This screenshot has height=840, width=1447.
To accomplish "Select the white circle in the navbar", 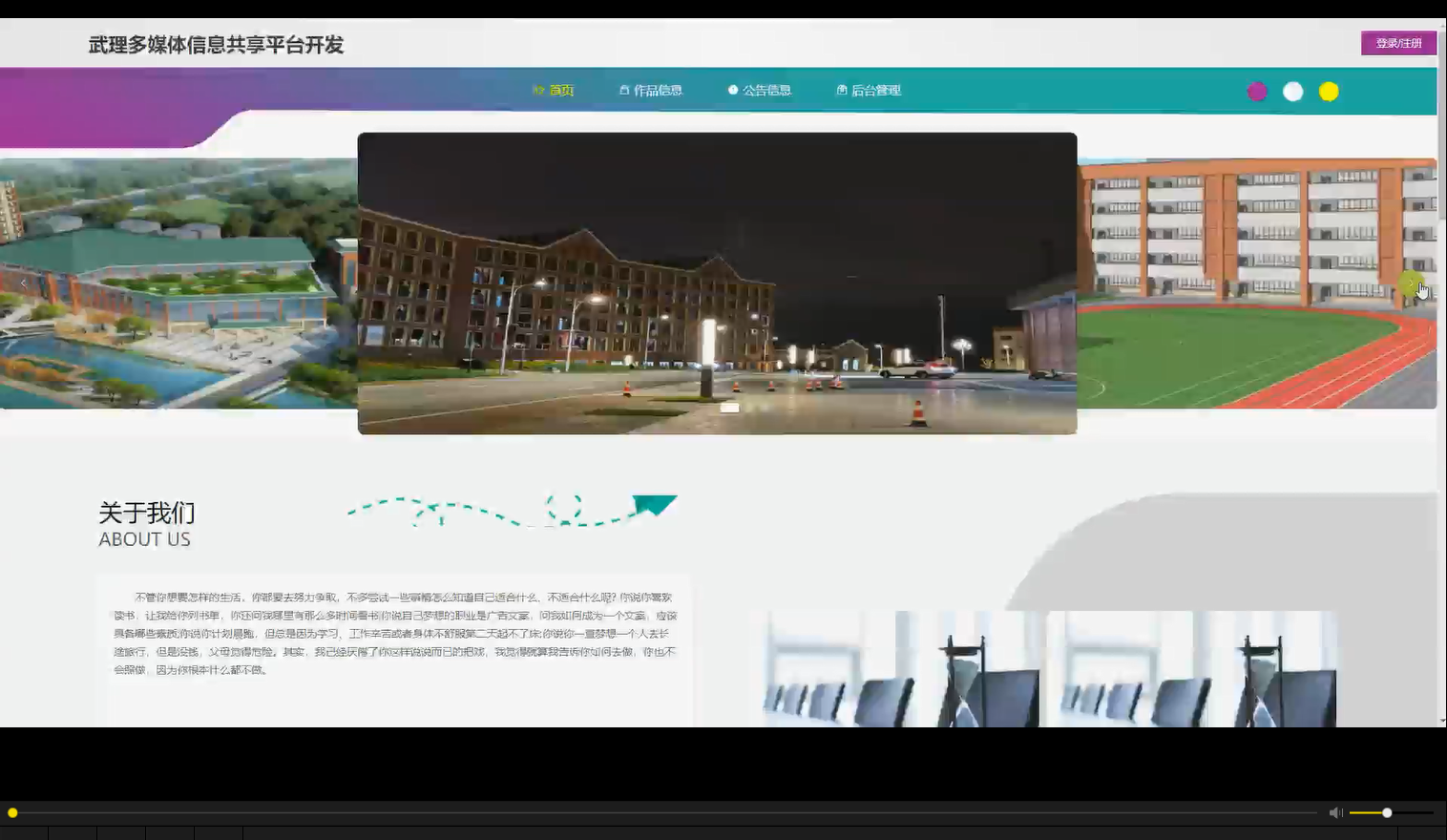I will (1292, 92).
